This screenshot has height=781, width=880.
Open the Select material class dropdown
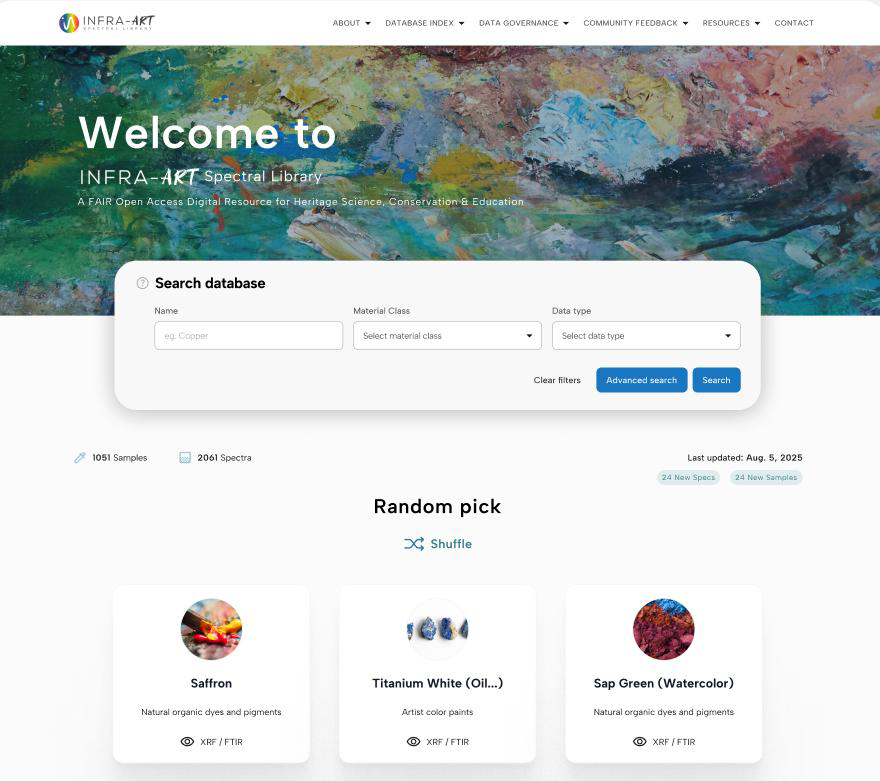click(447, 336)
